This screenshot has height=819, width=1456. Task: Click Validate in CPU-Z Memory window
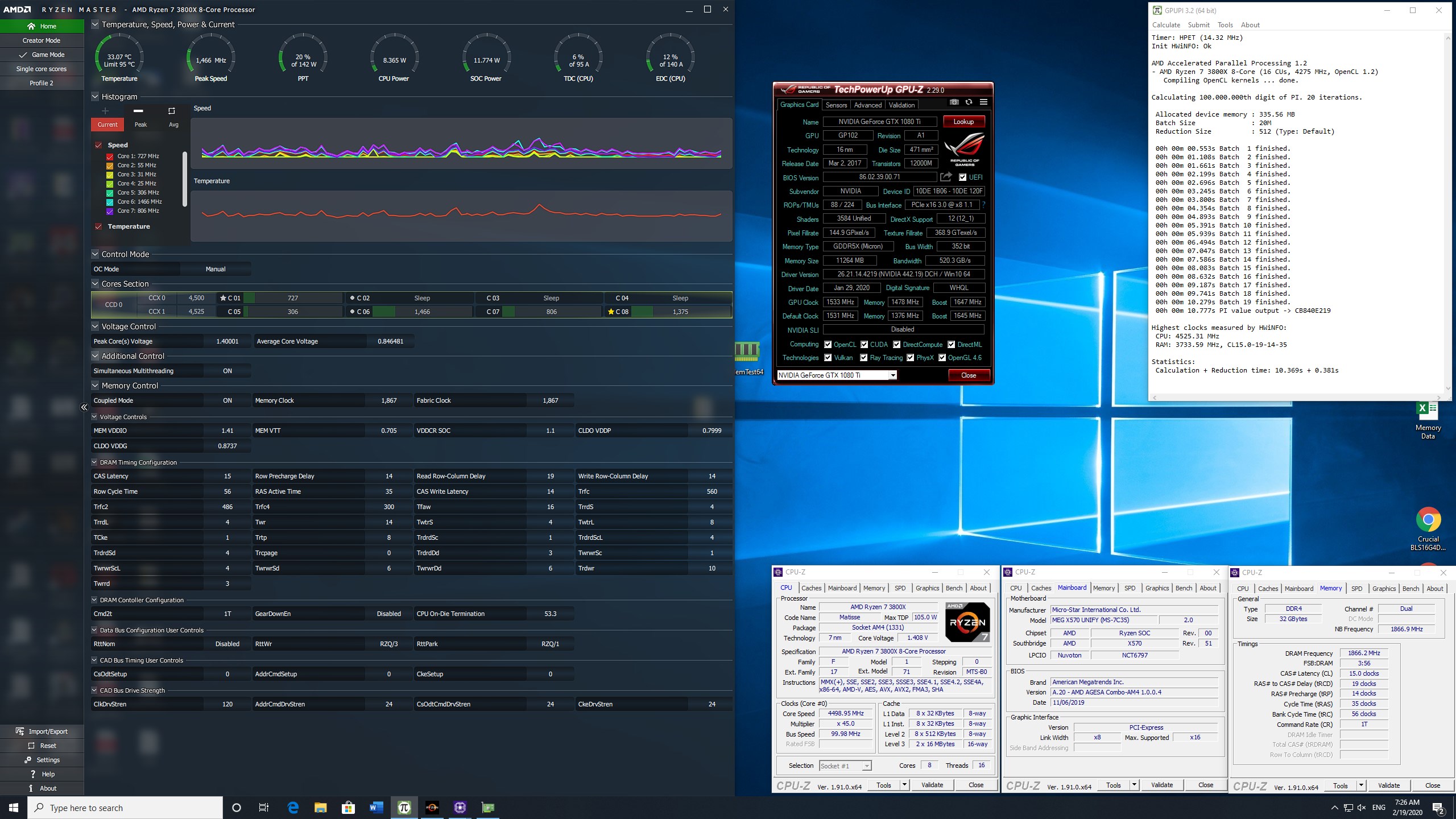pos(1388,785)
